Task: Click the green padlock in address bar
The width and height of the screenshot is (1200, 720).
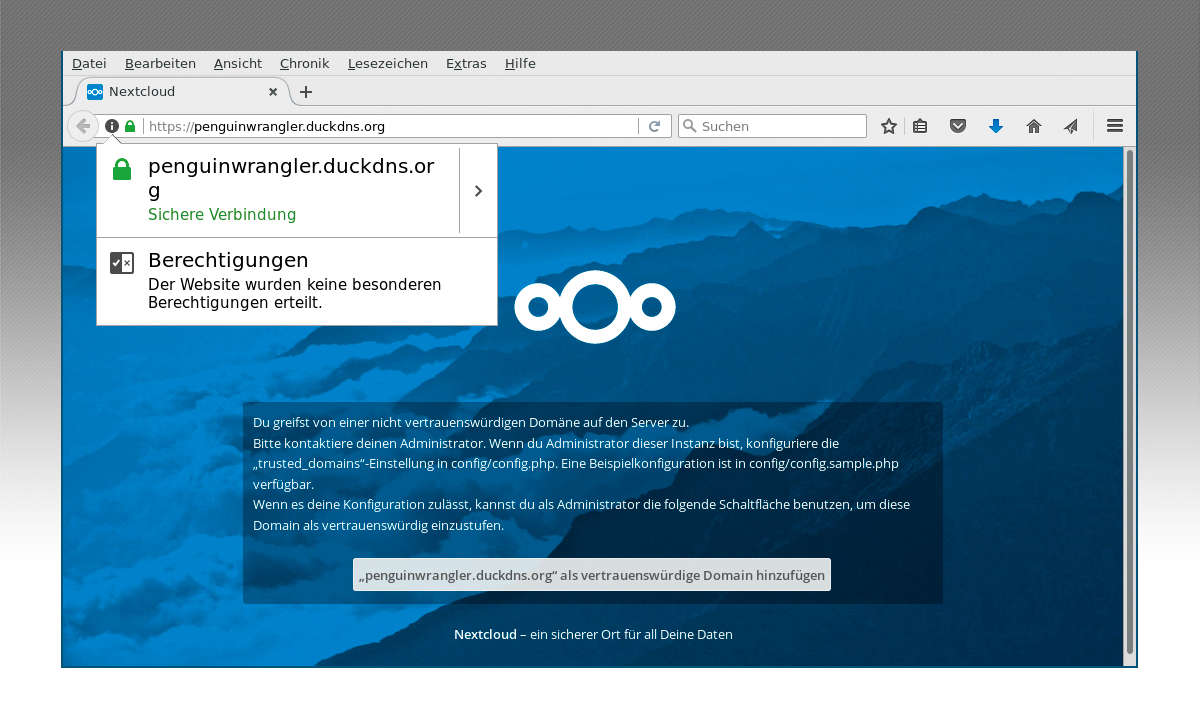Action: coord(130,126)
